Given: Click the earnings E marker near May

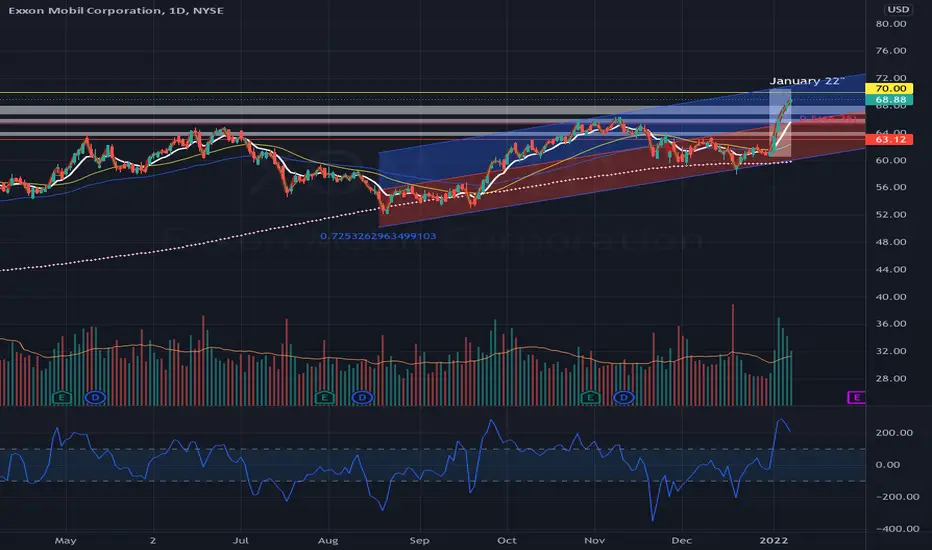Looking at the screenshot, I should pyautogui.click(x=62, y=397).
